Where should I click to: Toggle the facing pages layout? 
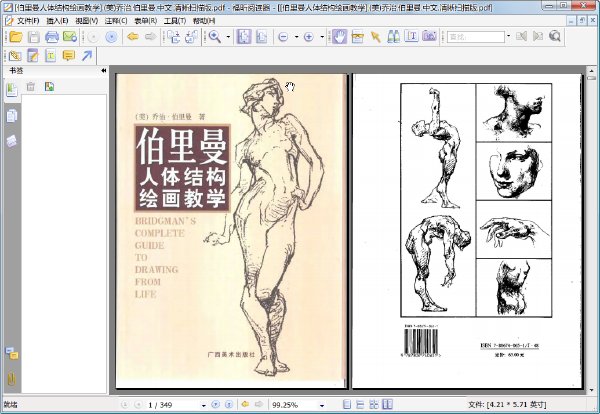(387, 404)
